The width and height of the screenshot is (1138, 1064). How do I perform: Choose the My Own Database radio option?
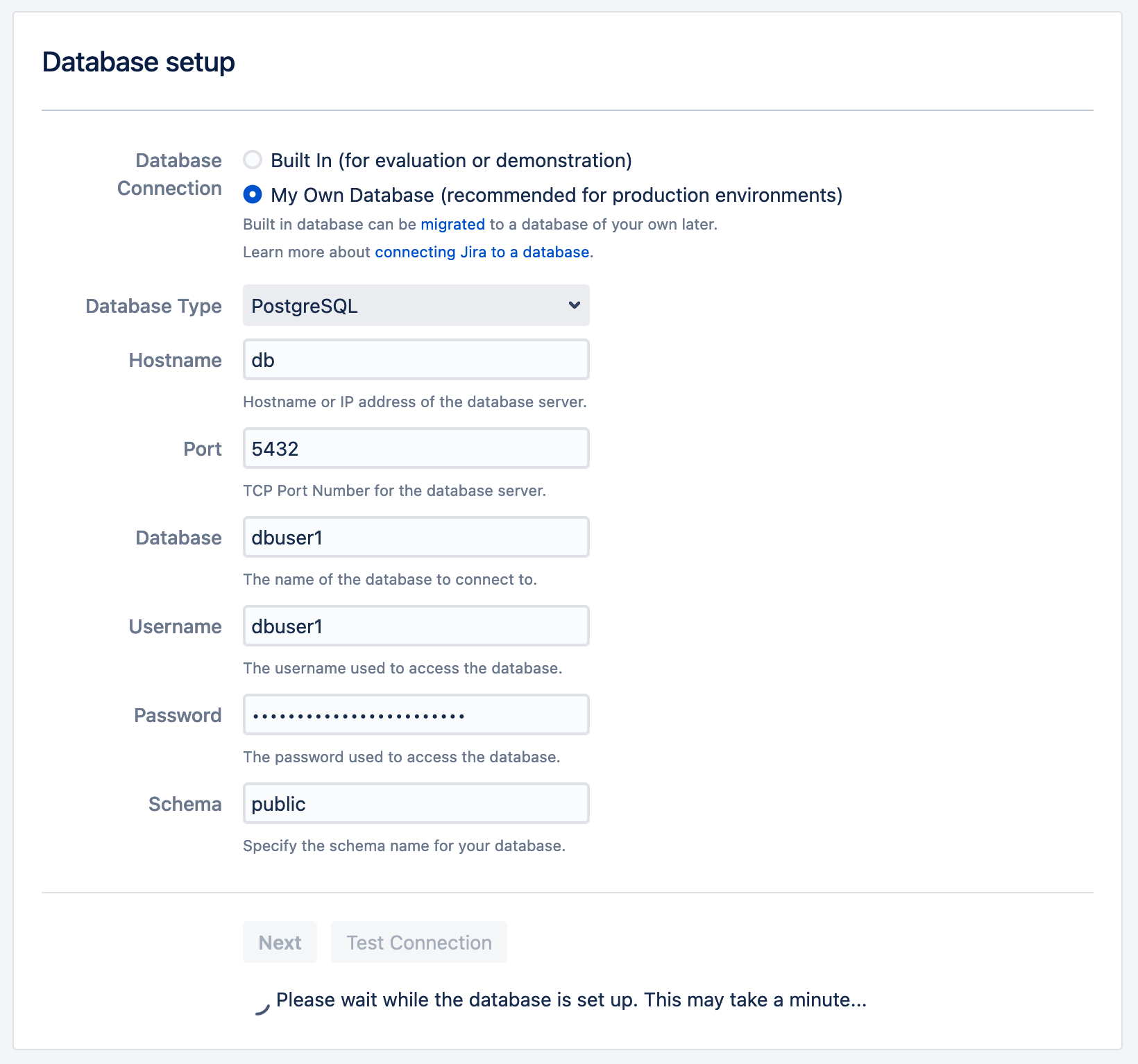coord(253,195)
